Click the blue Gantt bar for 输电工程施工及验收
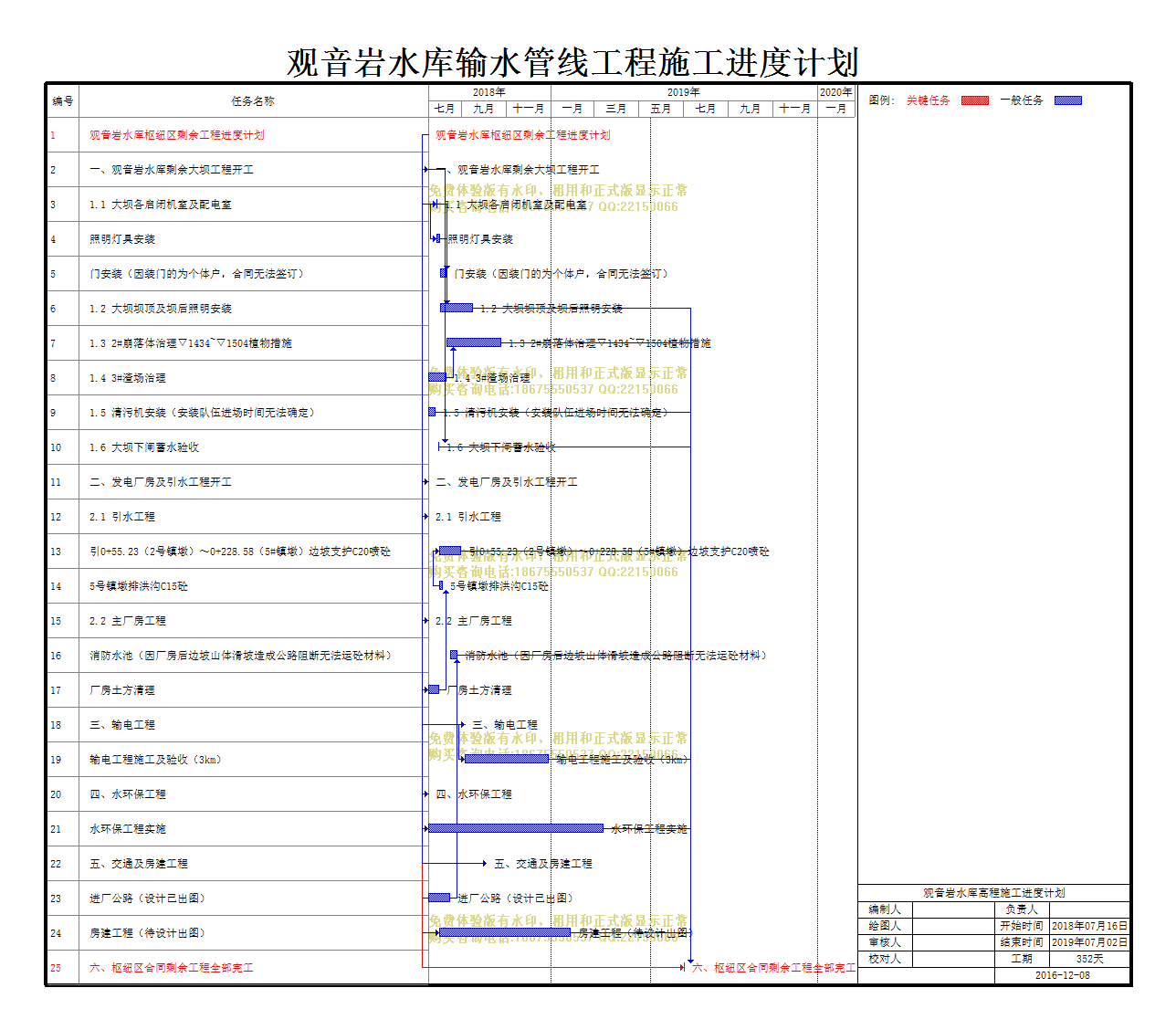 click(507, 759)
